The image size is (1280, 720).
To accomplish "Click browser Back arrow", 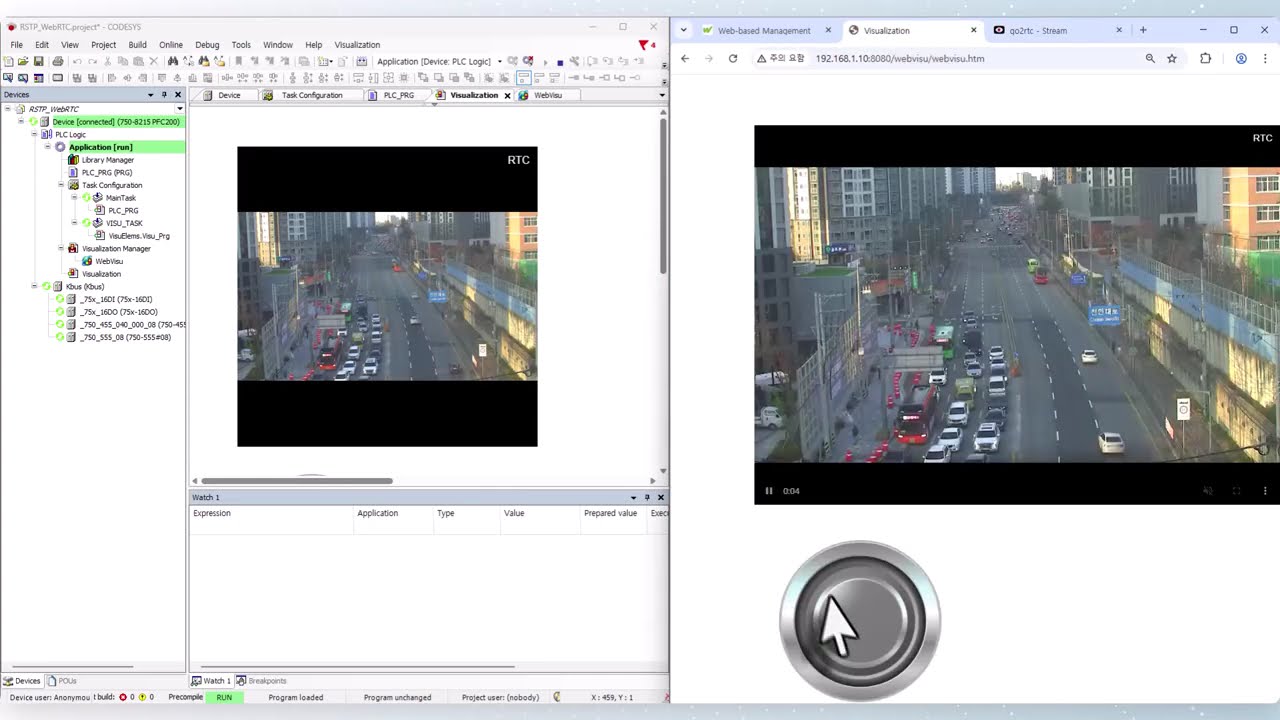I will point(685,58).
